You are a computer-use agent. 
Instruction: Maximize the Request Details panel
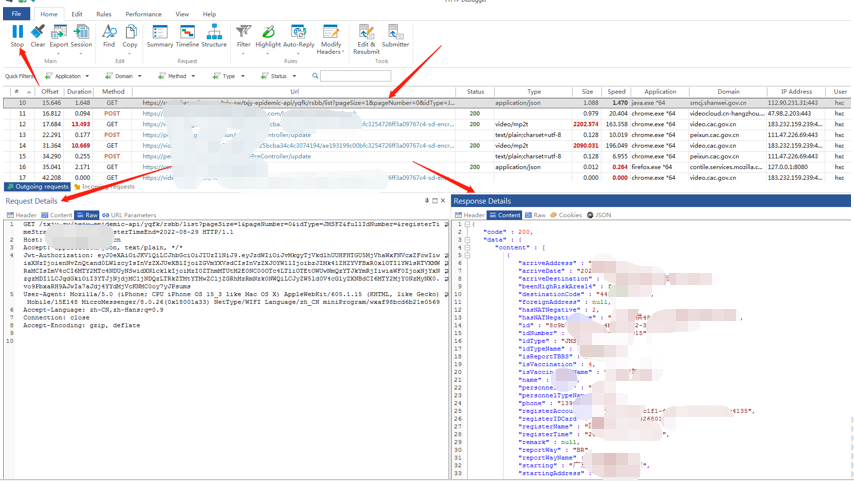click(x=435, y=200)
